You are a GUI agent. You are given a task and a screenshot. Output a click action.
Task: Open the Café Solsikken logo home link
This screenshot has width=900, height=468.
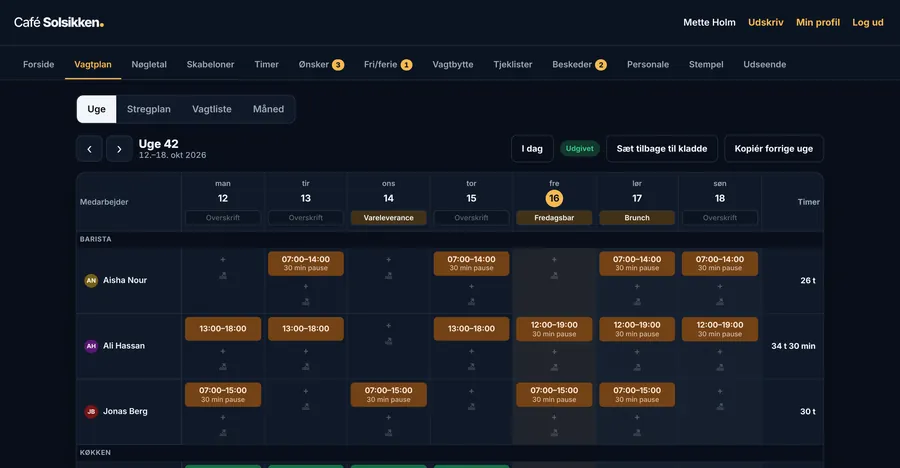pyautogui.click(x=59, y=22)
